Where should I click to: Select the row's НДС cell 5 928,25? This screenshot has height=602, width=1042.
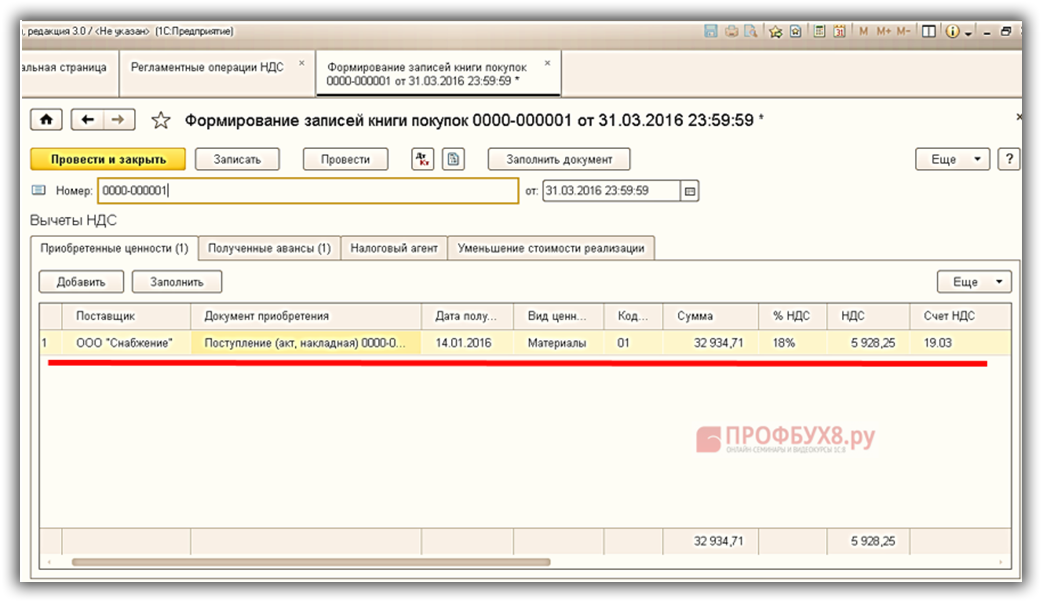point(868,343)
